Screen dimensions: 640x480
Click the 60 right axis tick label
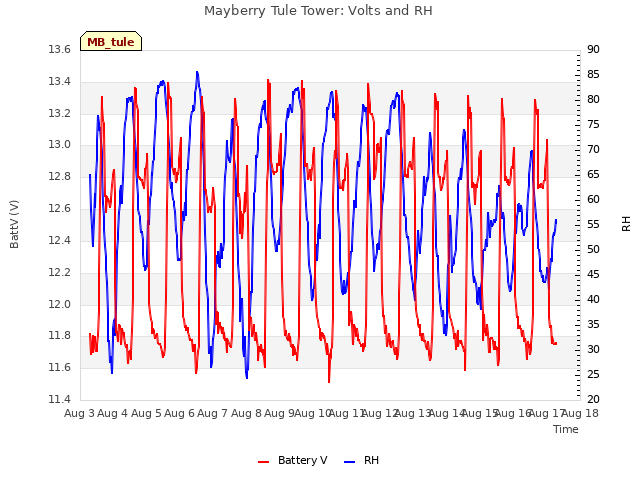pos(593,200)
